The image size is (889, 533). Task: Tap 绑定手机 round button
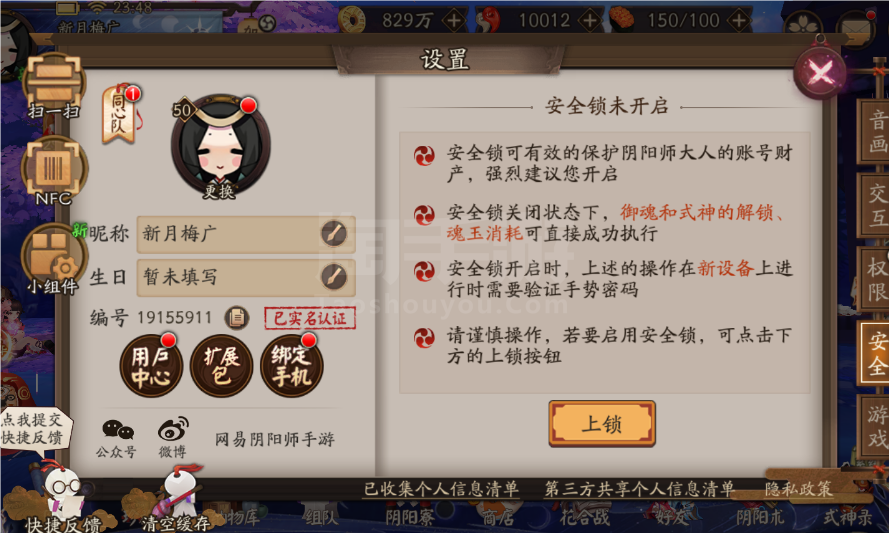pyautogui.click(x=291, y=366)
